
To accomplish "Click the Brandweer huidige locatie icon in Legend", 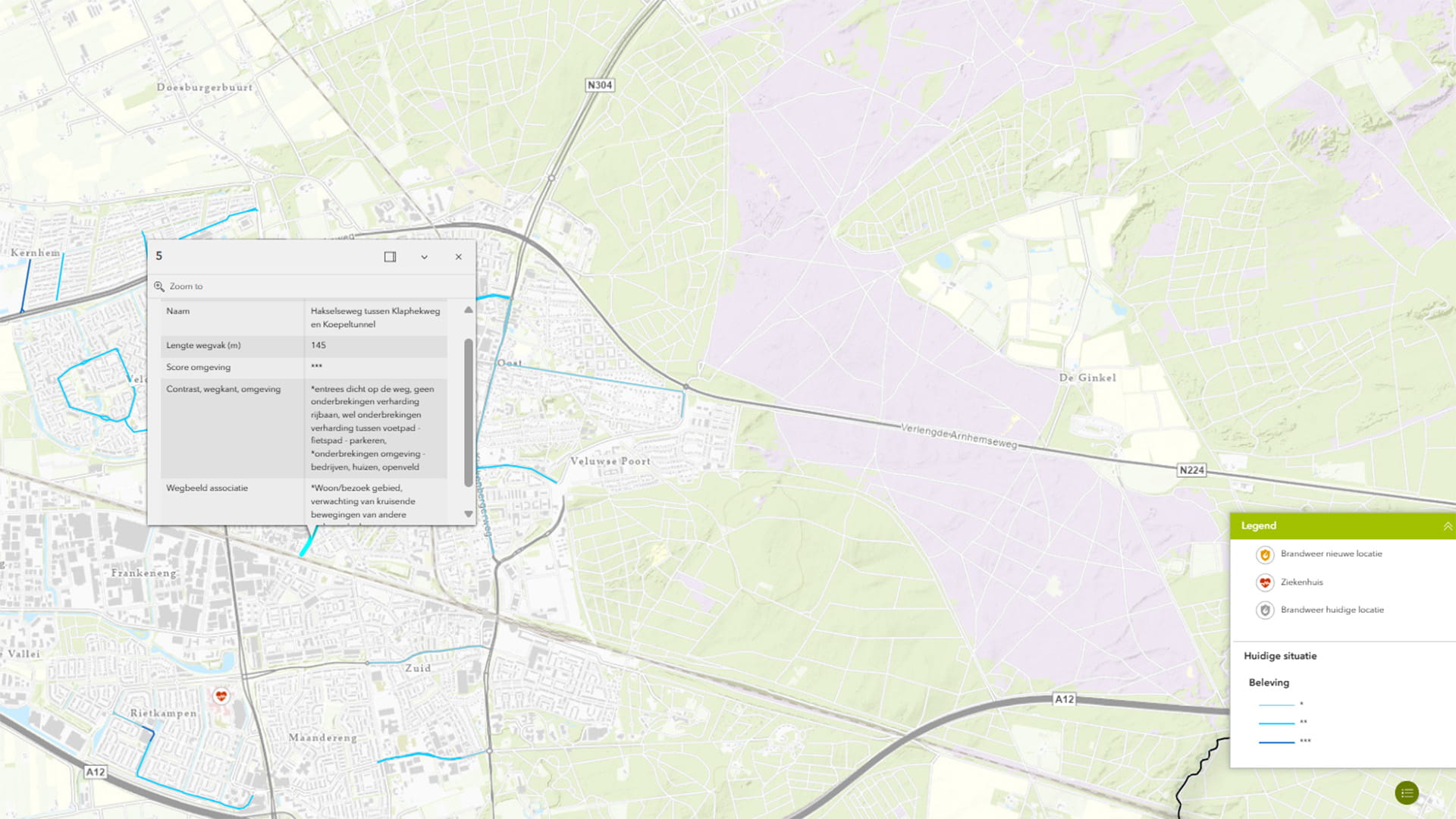I will point(1265,610).
